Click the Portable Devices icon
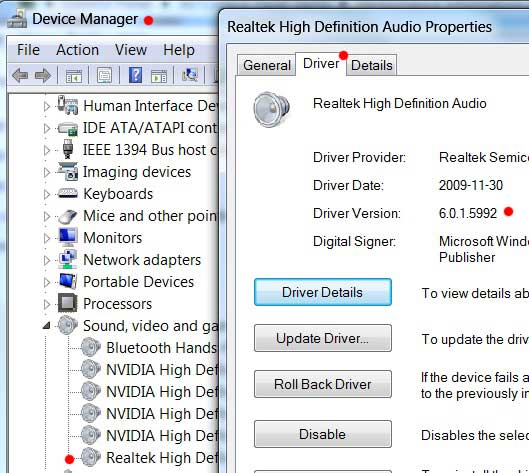This screenshot has height=473, width=529. [68, 281]
